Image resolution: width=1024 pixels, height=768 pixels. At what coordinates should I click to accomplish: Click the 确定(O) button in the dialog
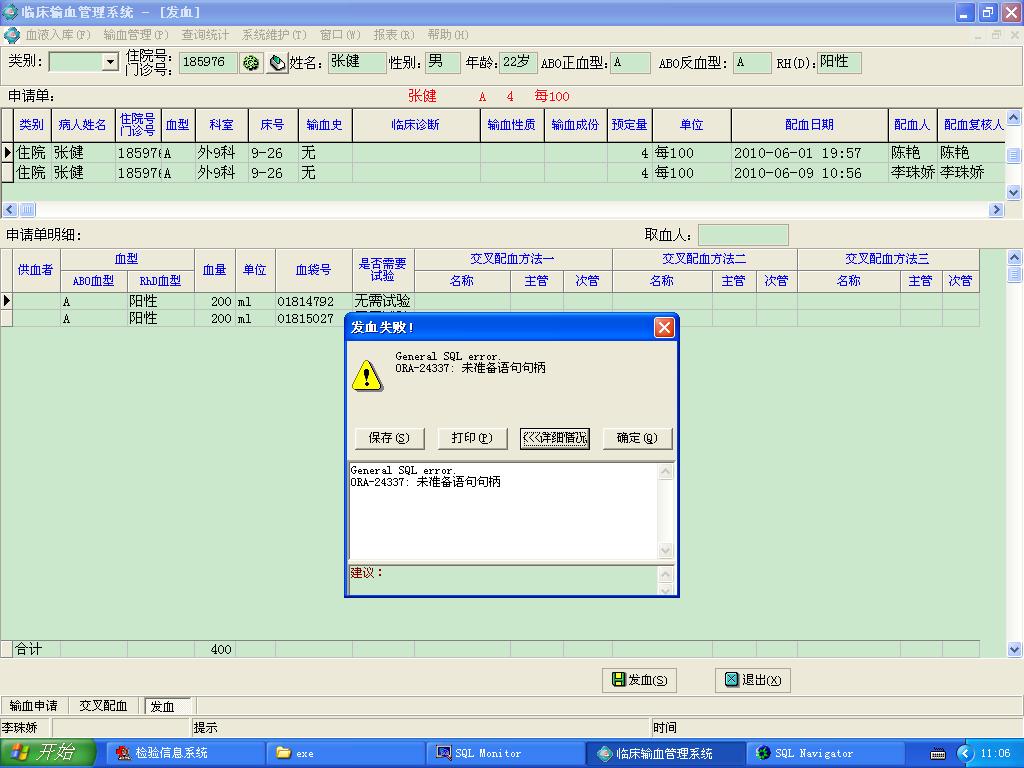tap(637, 438)
